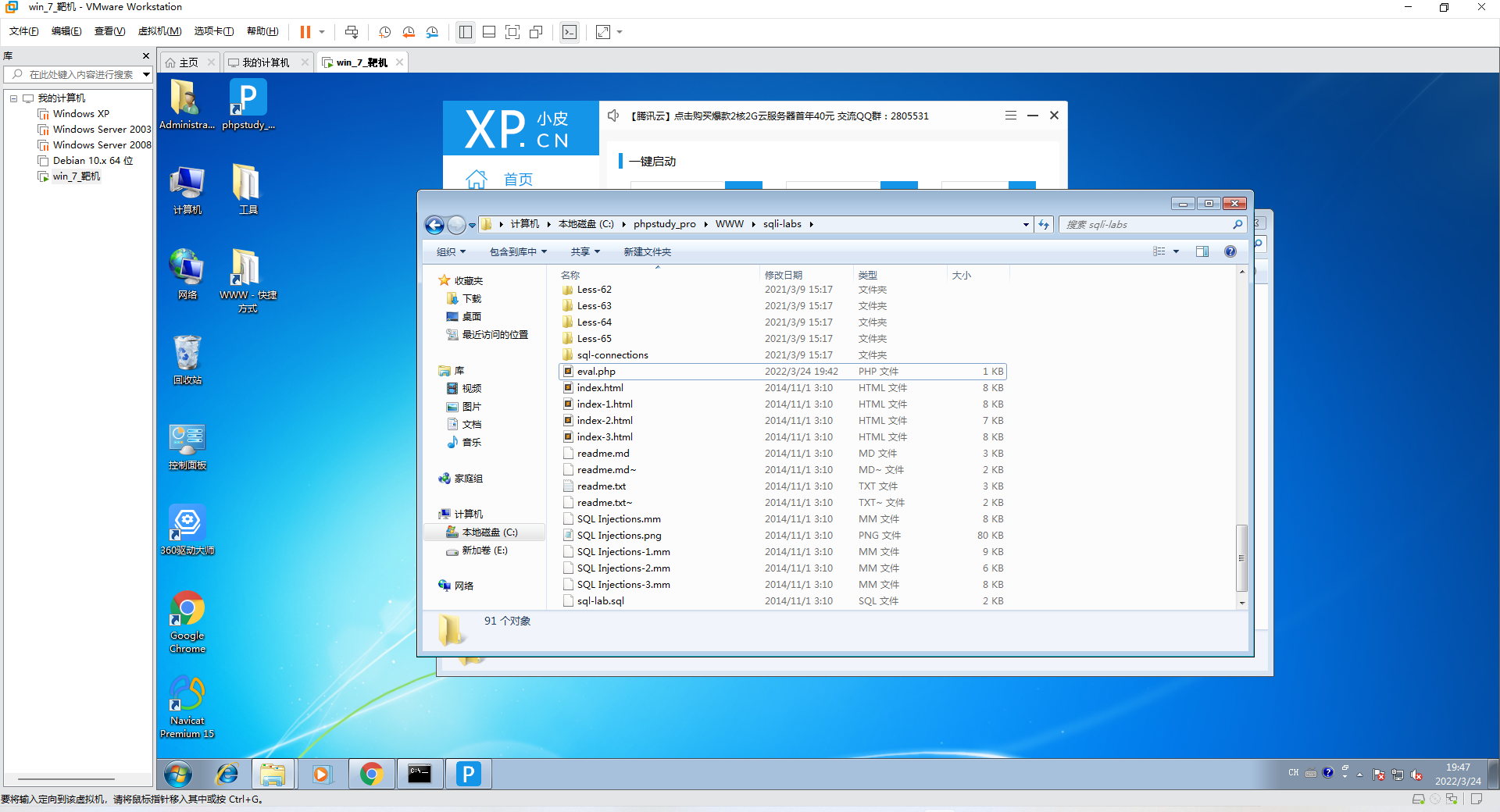Select 本地磁盘 (C:) in navigation pane

point(484,532)
